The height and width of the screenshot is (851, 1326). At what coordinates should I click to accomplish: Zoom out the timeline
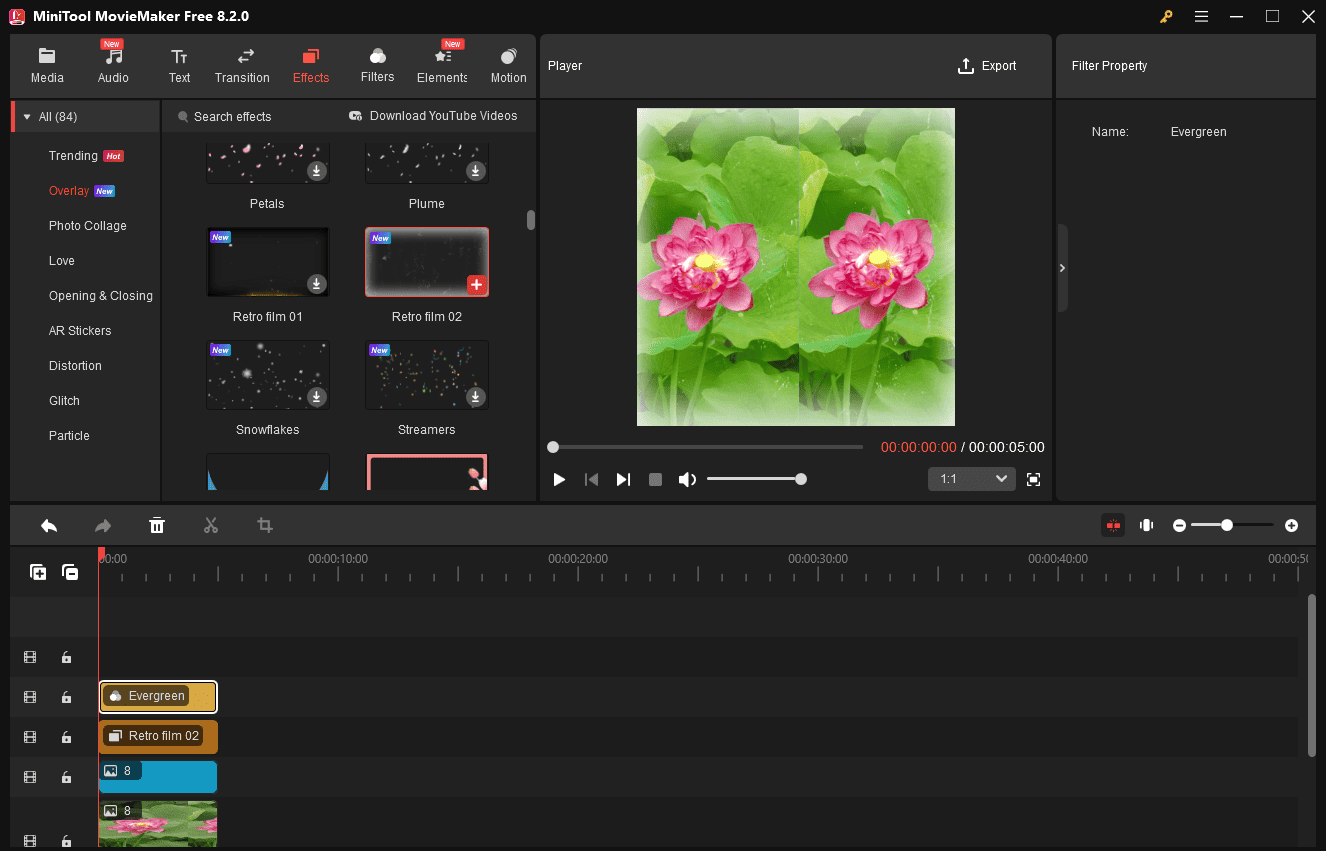(1180, 525)
